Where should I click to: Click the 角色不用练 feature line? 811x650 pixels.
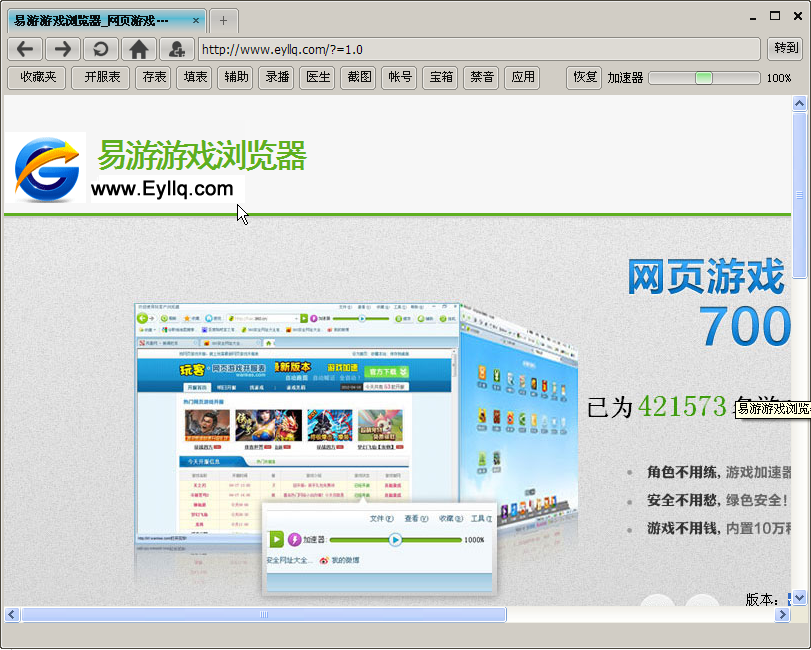(719, 472)
